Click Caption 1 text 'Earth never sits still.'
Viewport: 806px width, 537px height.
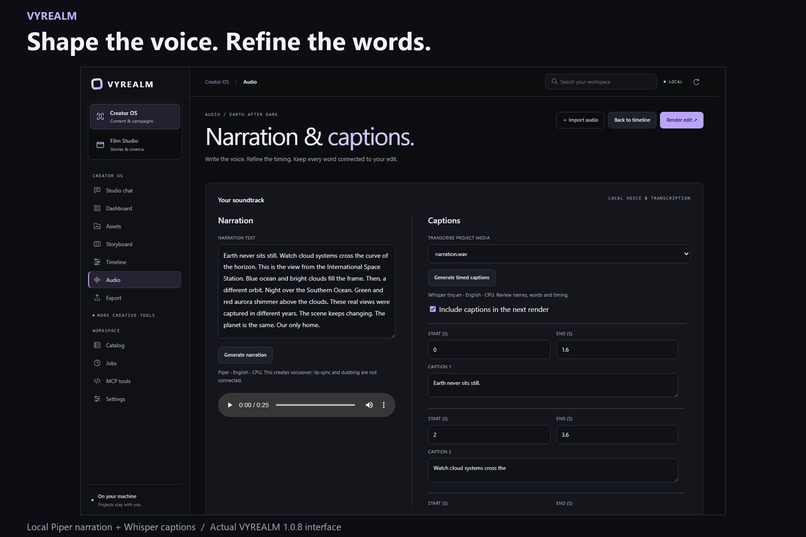(x=553, y=385)
